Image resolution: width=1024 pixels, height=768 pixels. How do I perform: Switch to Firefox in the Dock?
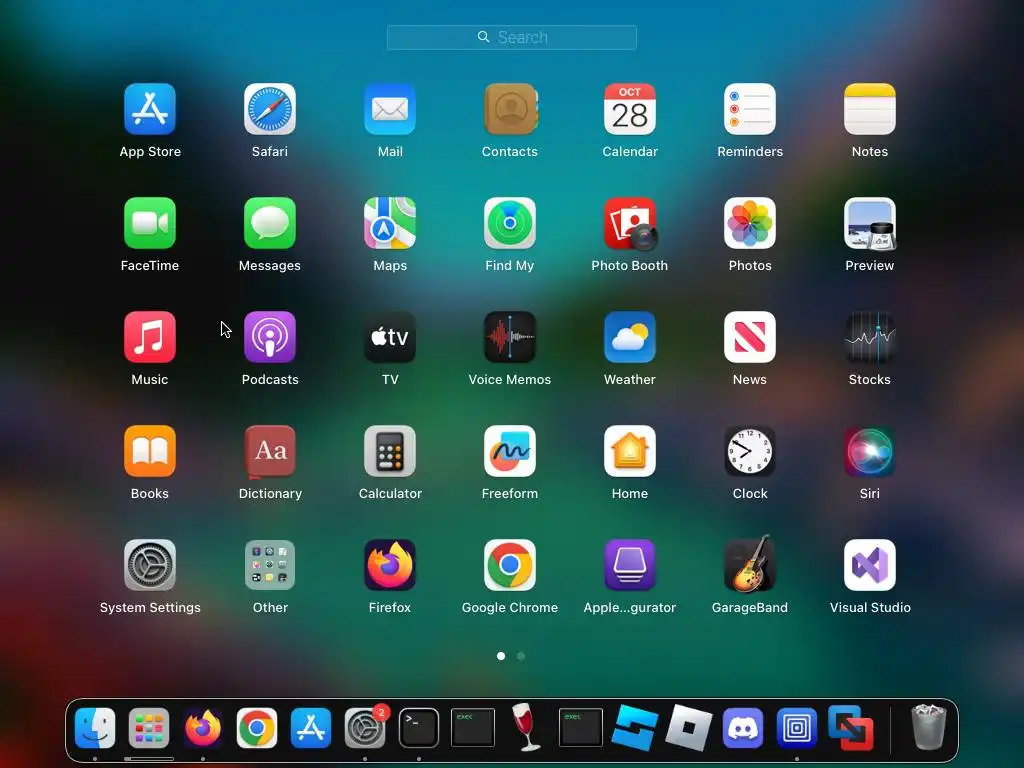click(x=203, y=728)
